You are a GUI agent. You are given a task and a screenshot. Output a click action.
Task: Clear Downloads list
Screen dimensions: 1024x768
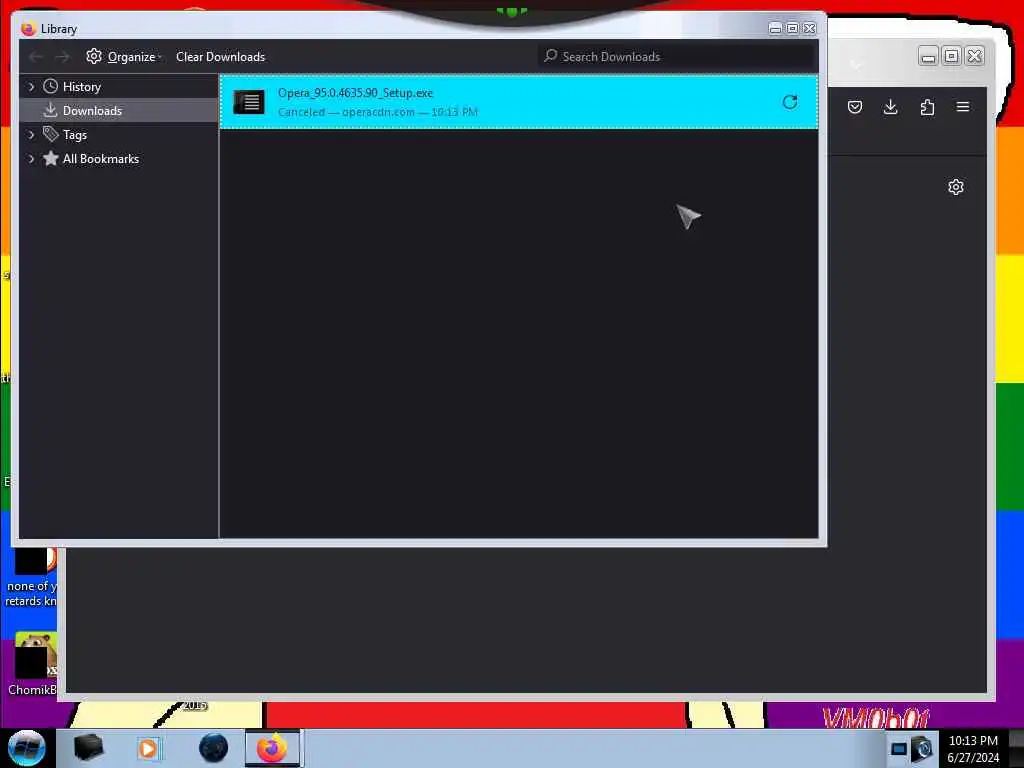[220, 57]
